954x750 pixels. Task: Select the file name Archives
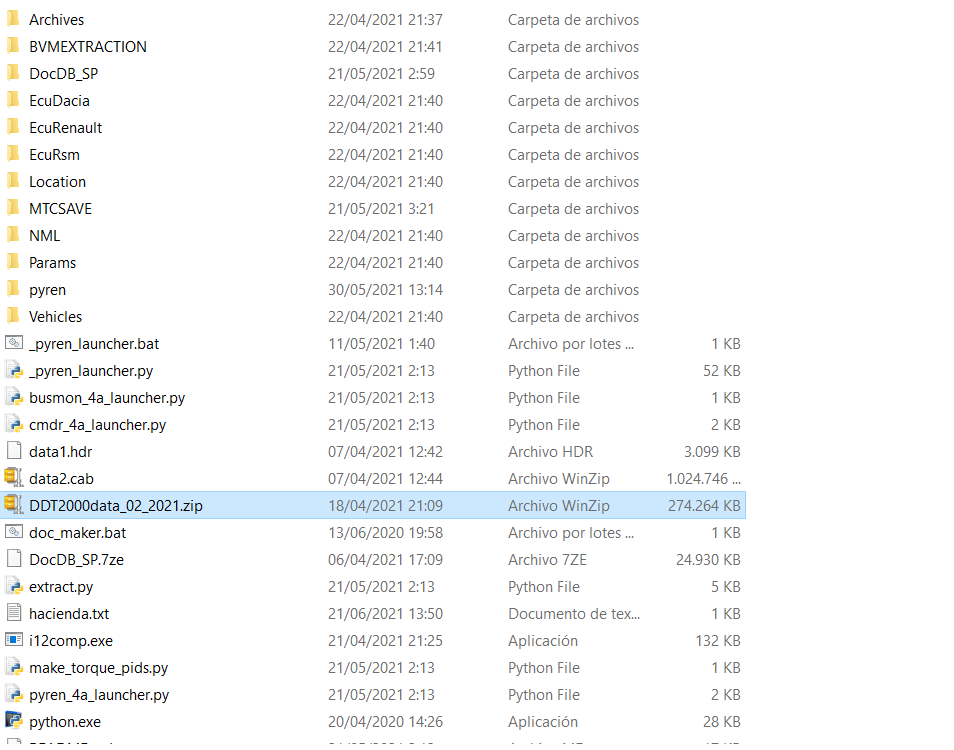[57, 20]
